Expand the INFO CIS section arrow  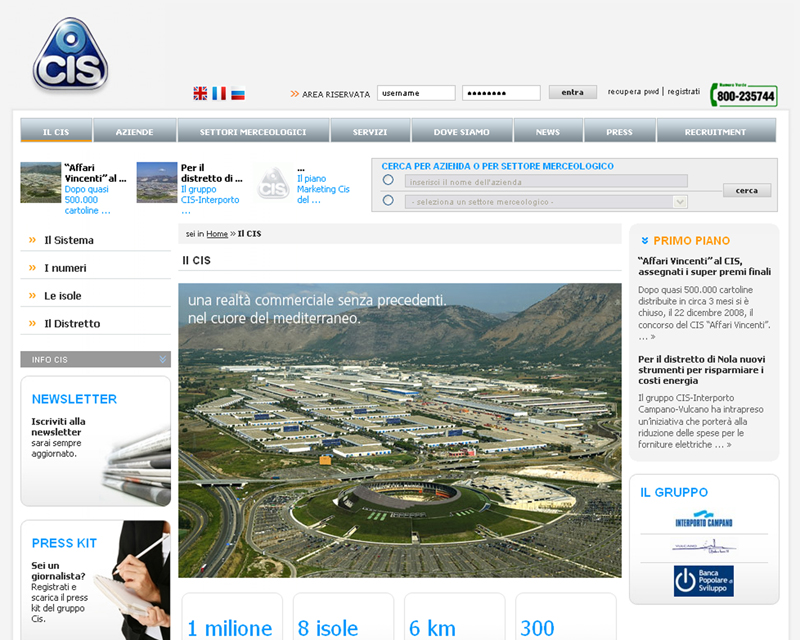(163, 359)
